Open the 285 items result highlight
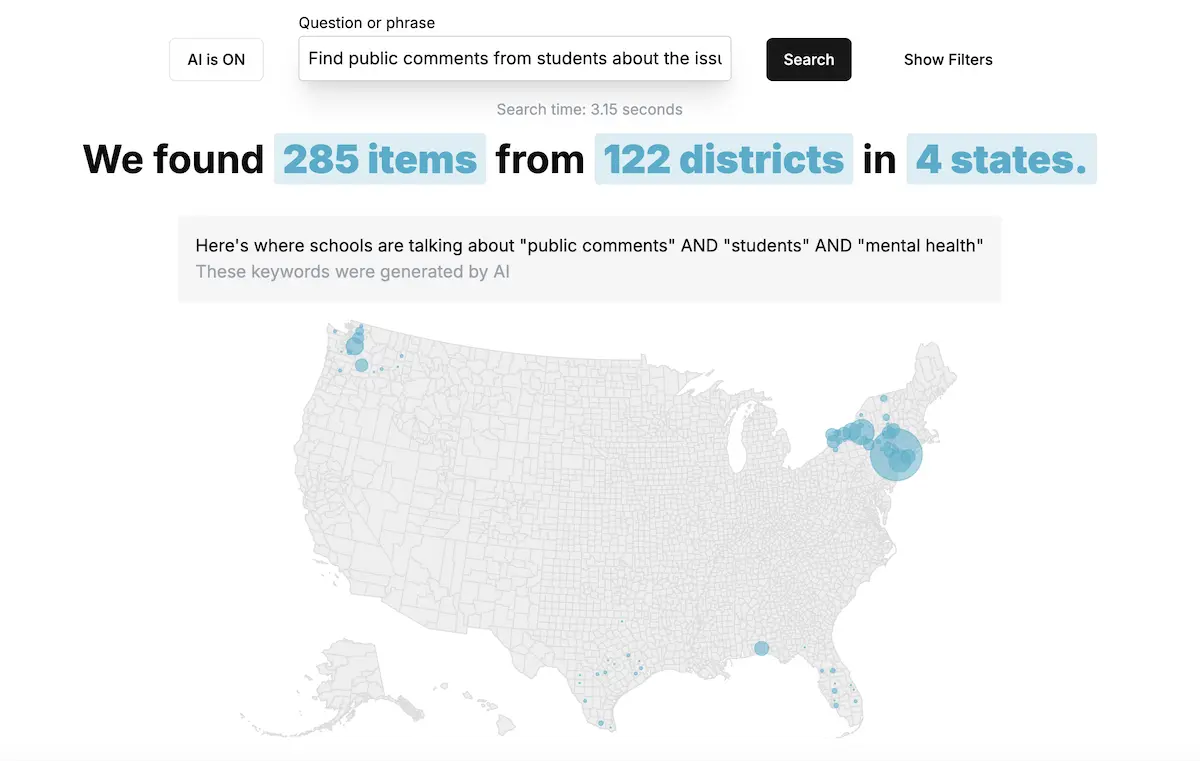This screenshot has width=1200, height=761. [380, 159]
